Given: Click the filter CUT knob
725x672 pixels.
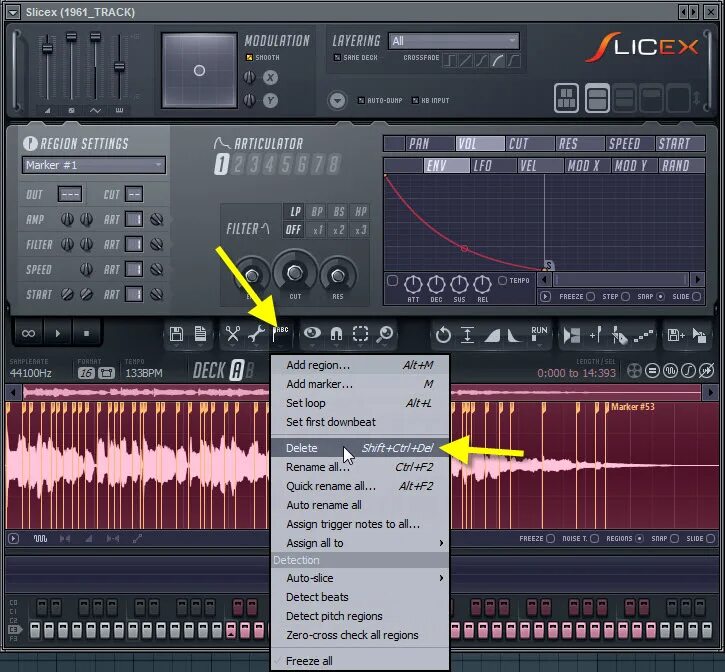Looking at the screenshot, I should (295, 273).
